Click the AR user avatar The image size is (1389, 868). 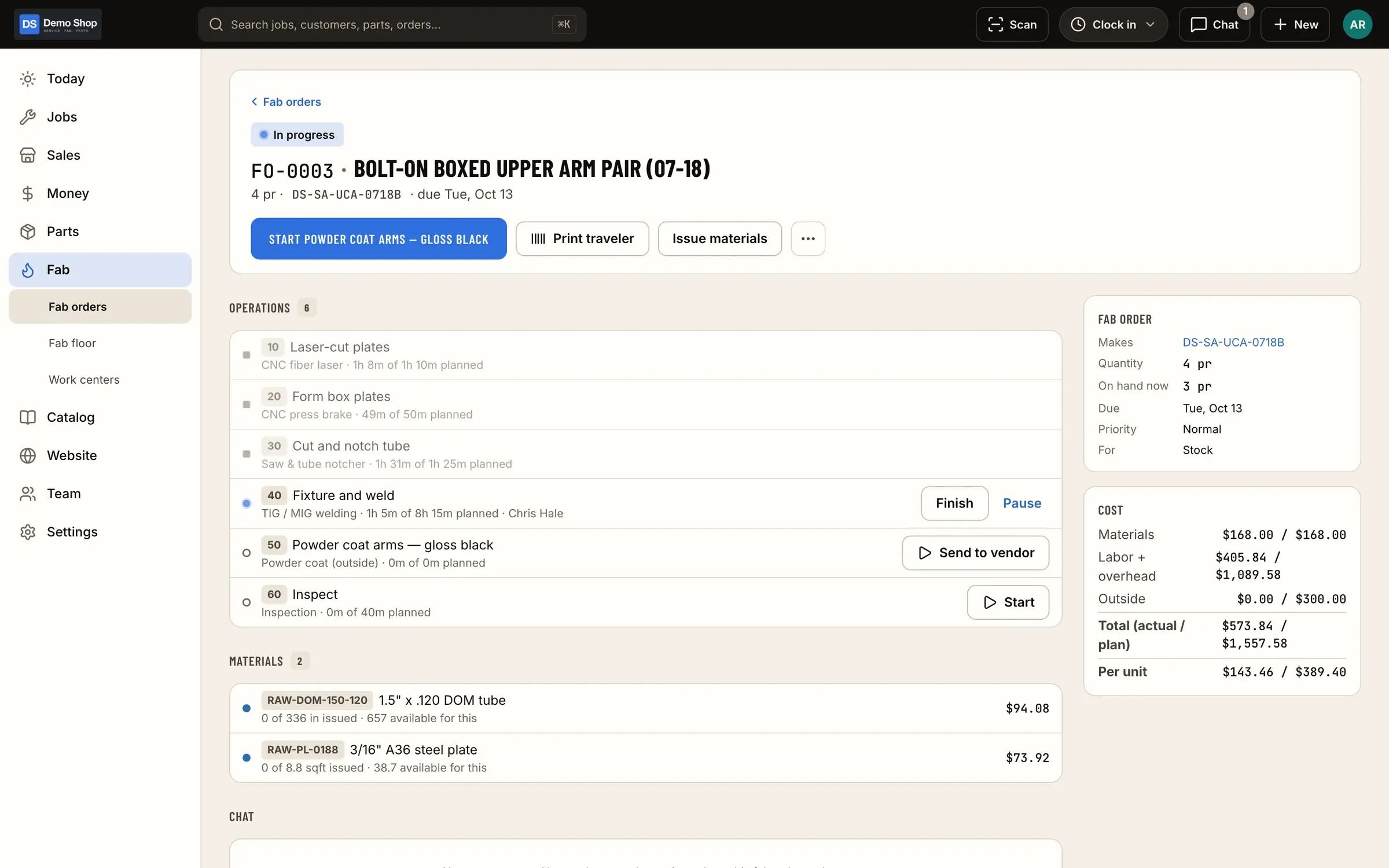1357,24
